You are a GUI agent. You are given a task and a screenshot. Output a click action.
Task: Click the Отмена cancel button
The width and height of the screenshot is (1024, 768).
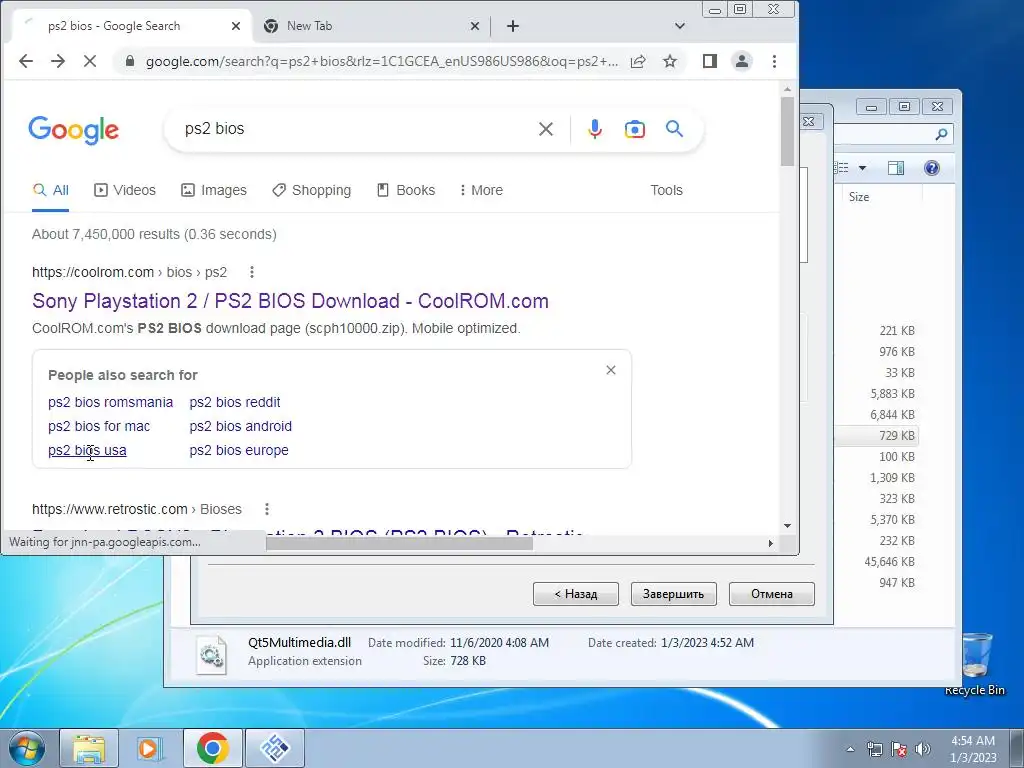pyautogui.click(x=771, y=594)
